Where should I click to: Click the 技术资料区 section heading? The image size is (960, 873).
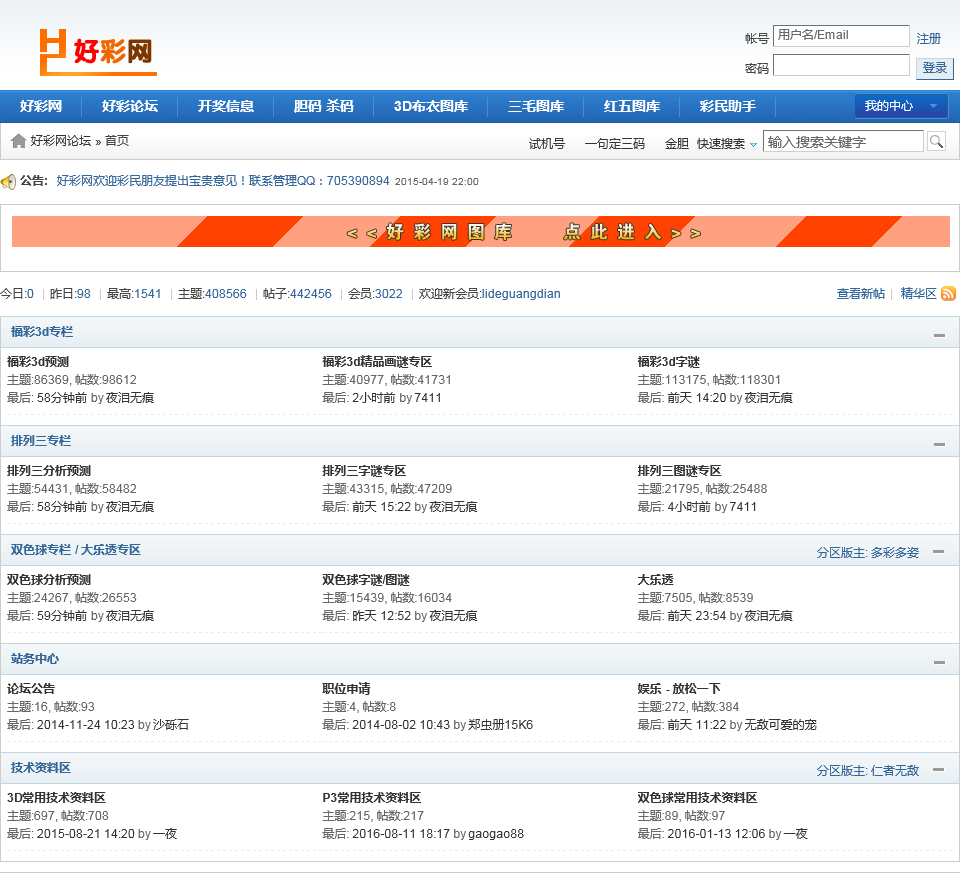[x=41, y=768]
